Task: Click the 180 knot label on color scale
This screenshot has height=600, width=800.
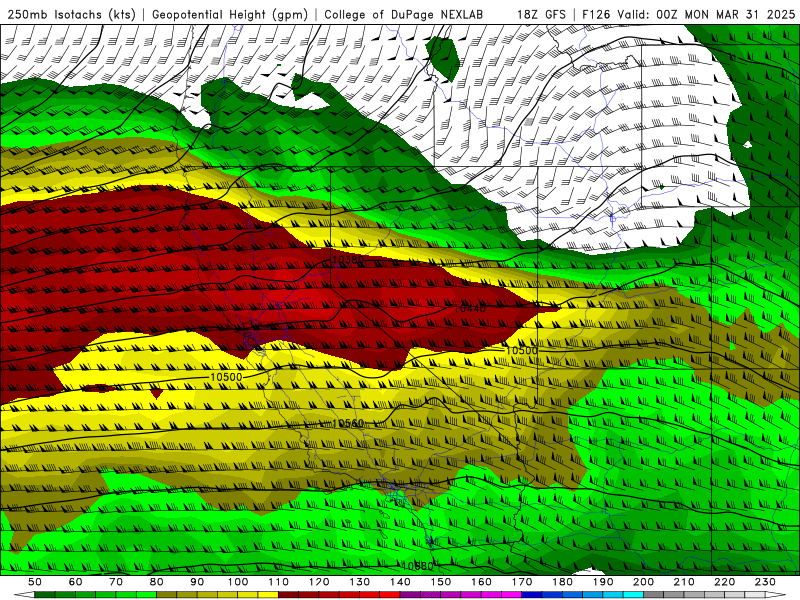Action: [562, 582]
